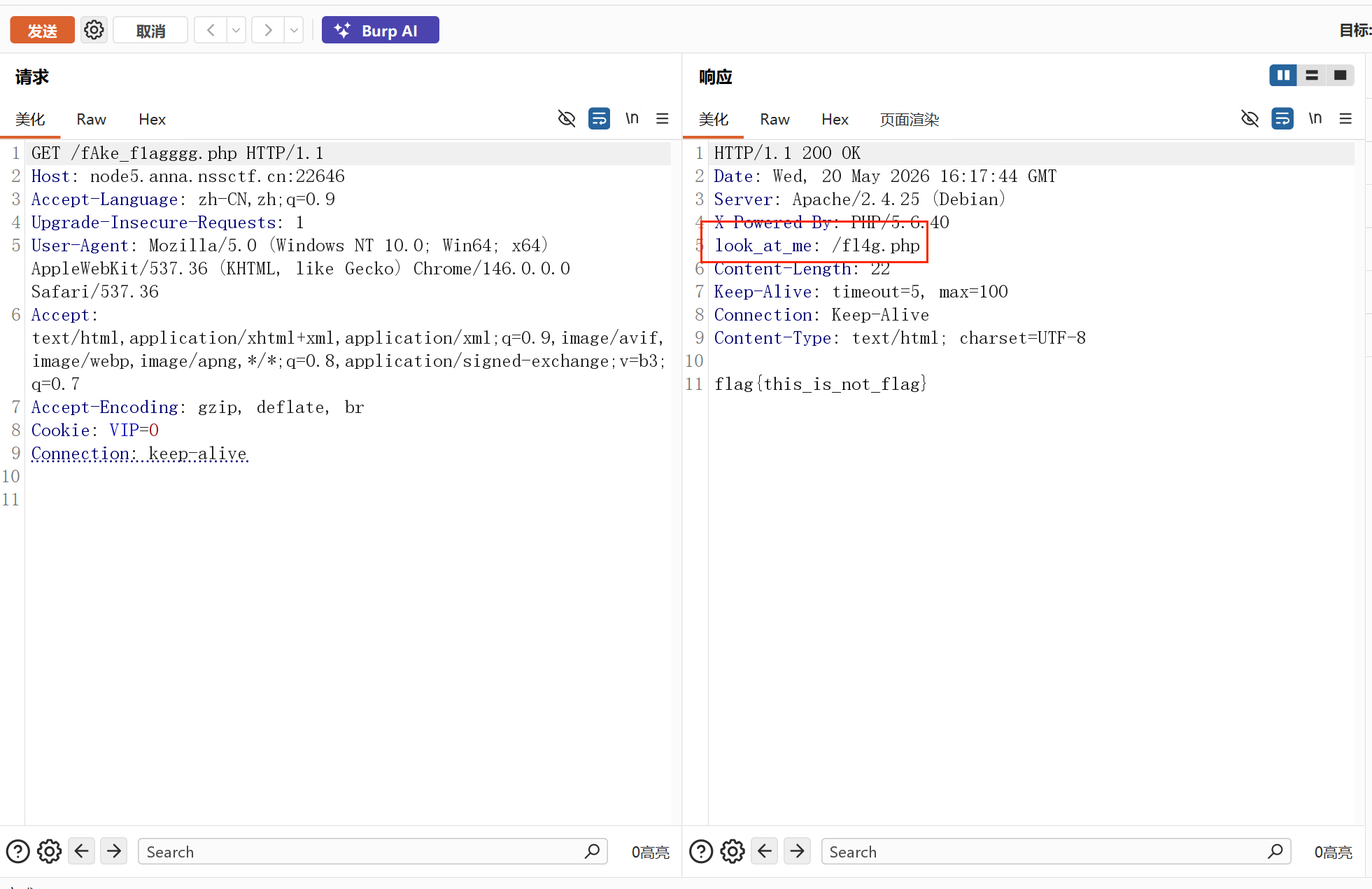
Task: Open help icon below request pane
Action: tap(17, 851)
